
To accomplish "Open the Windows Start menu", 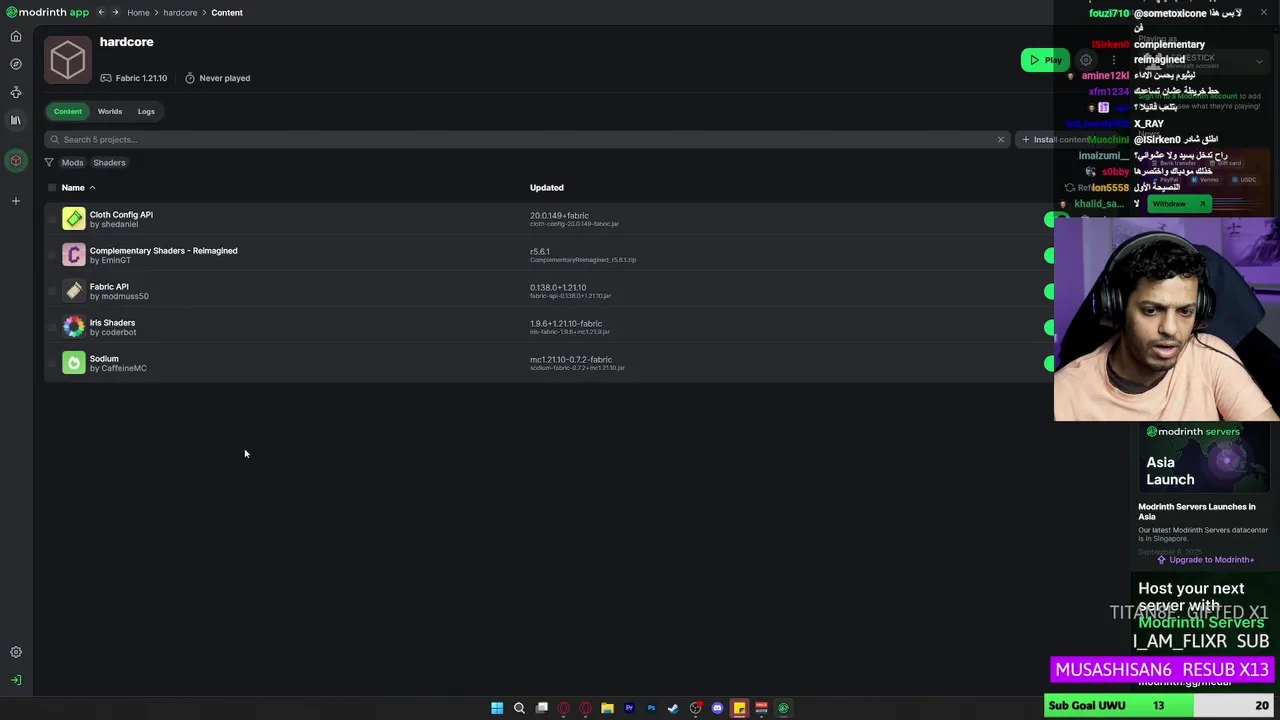I will [x=497, y=708].
